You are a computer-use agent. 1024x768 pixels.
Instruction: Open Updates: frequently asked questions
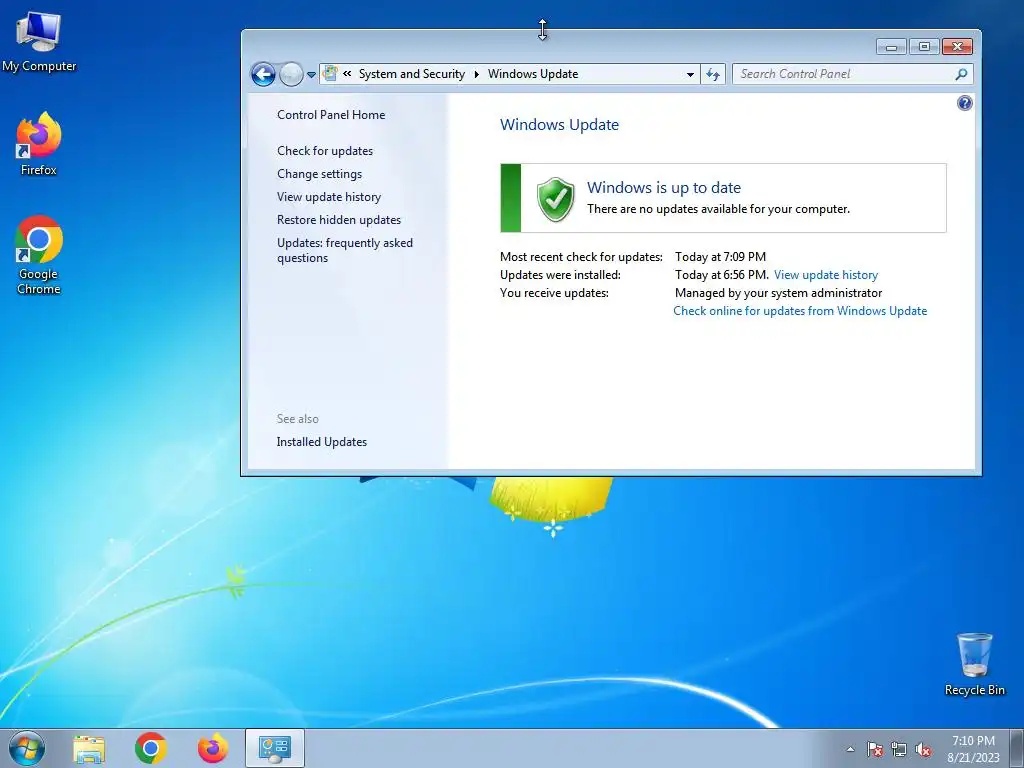345,250
